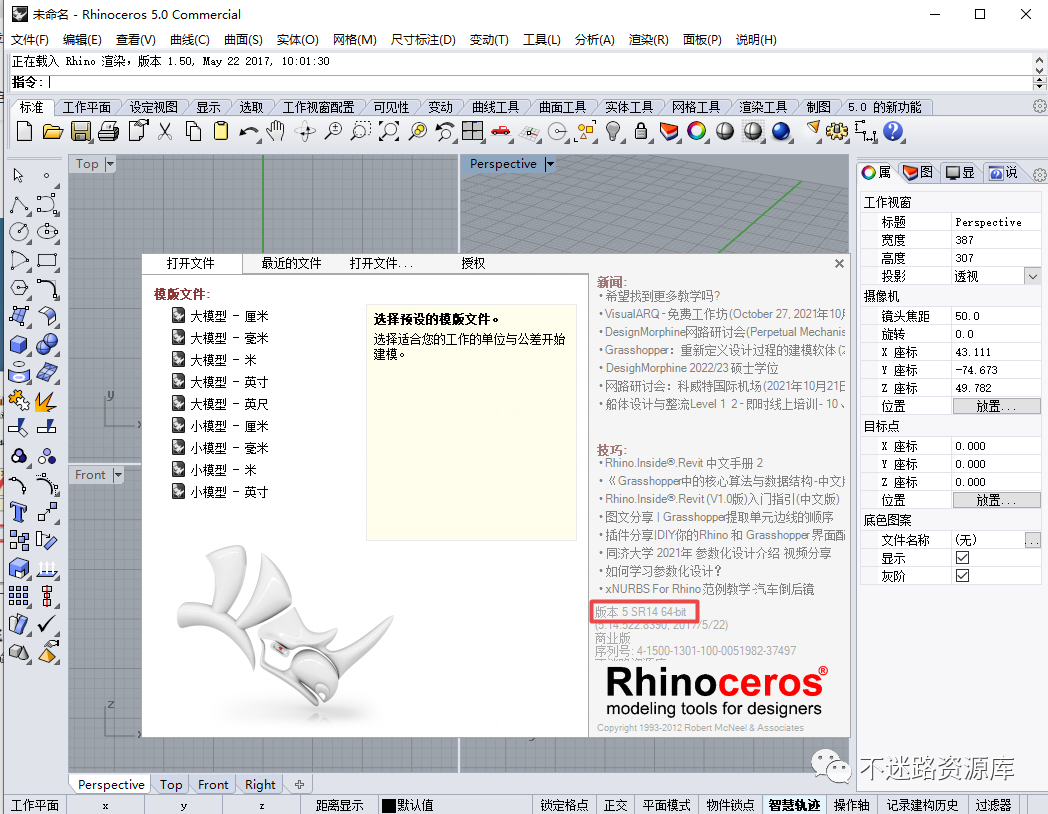Click the Print icon
1048x814 pixels.
109,131
